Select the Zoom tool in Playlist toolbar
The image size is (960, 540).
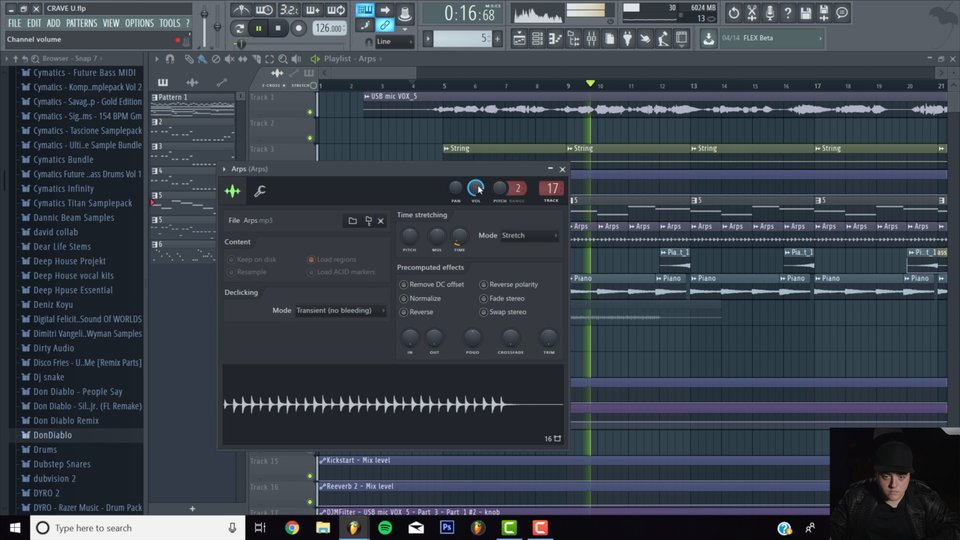pos(283,59)
